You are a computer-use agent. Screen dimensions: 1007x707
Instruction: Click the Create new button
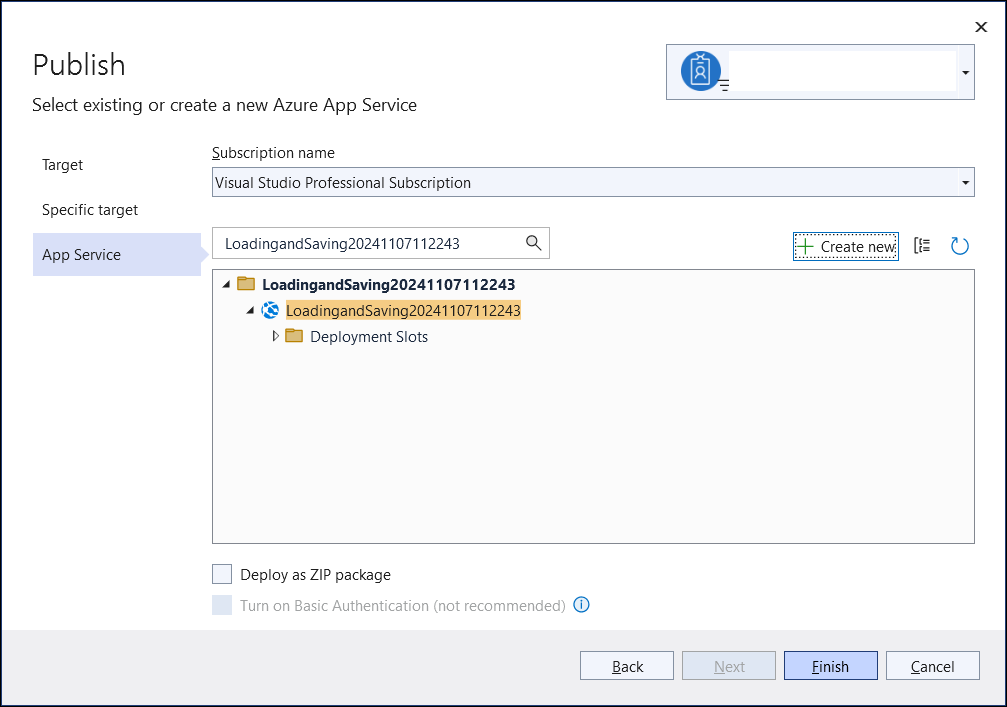click(845, 247)
